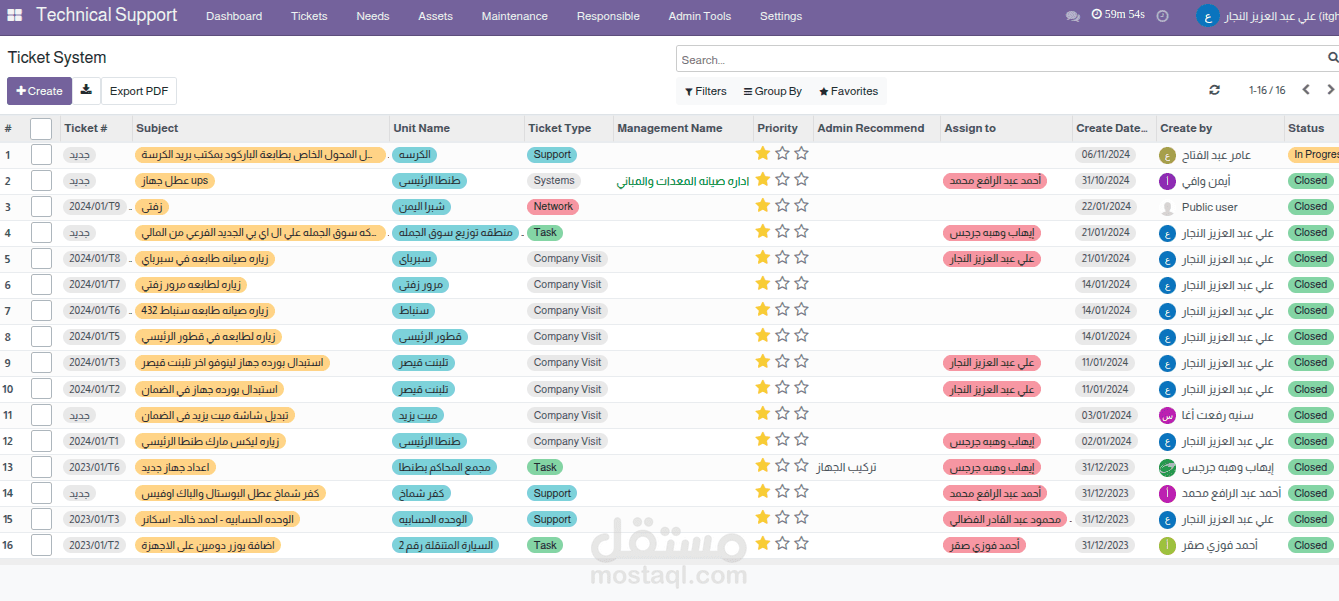Open the Tickets menu

(309, 16)
